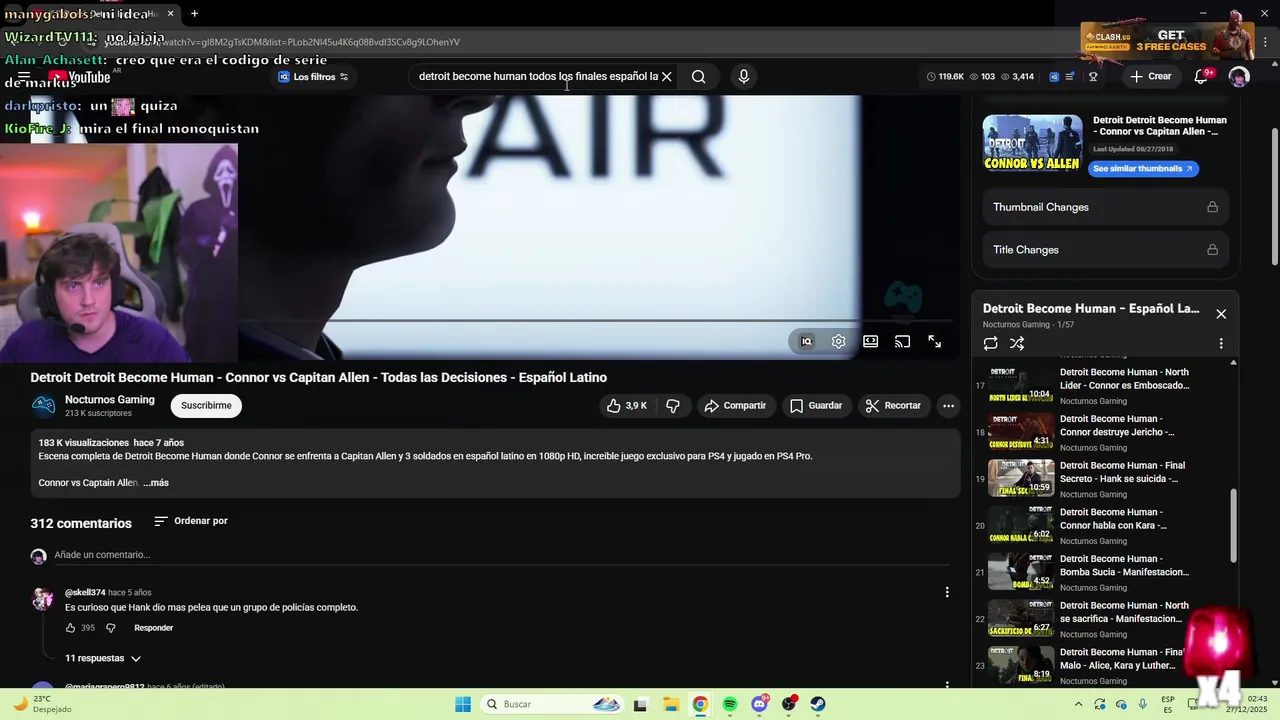
Task: Open the notifications bell
Action: pyautogui.click(x=1202, y=77)
